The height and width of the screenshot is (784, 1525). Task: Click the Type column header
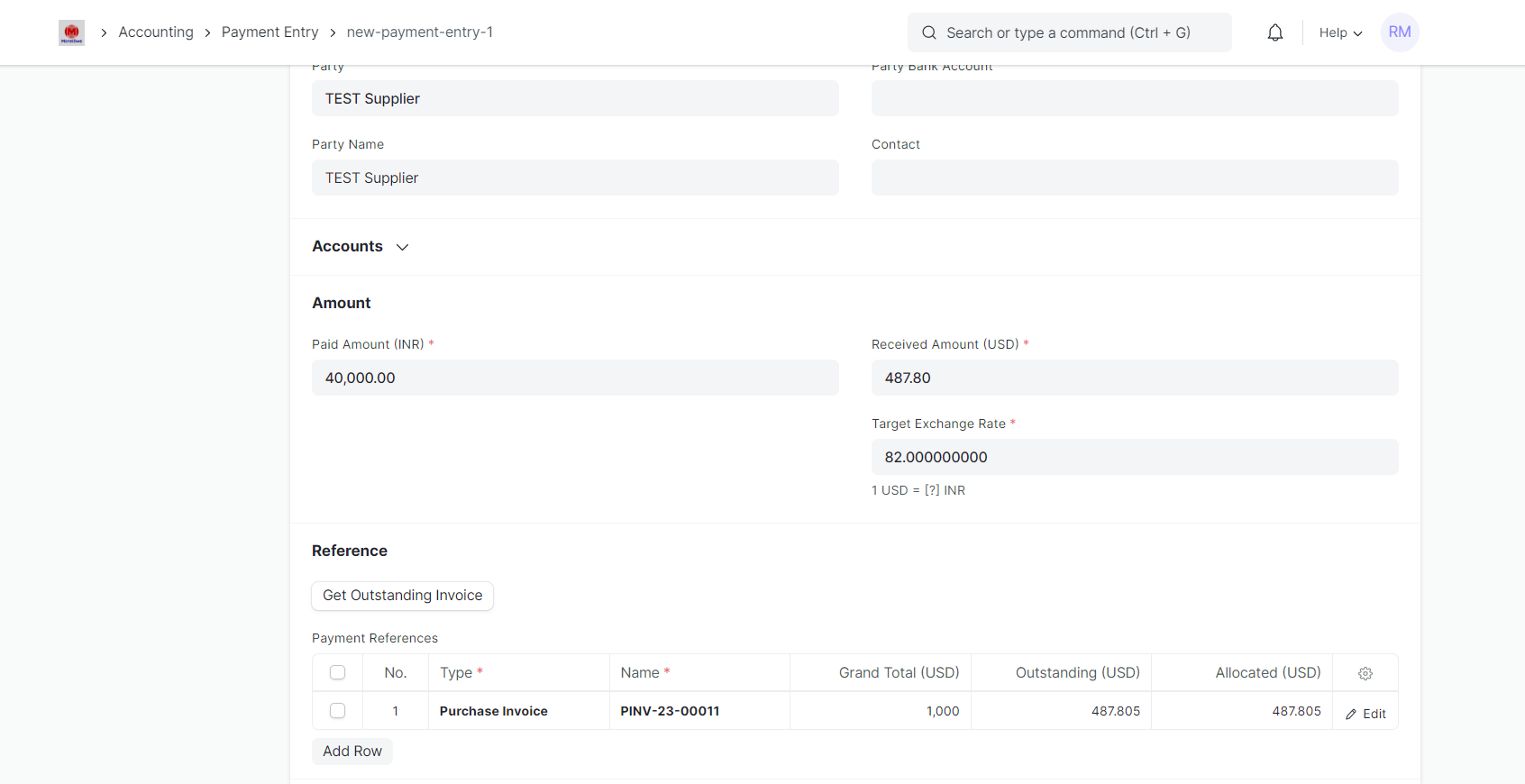tap(519, 672)
